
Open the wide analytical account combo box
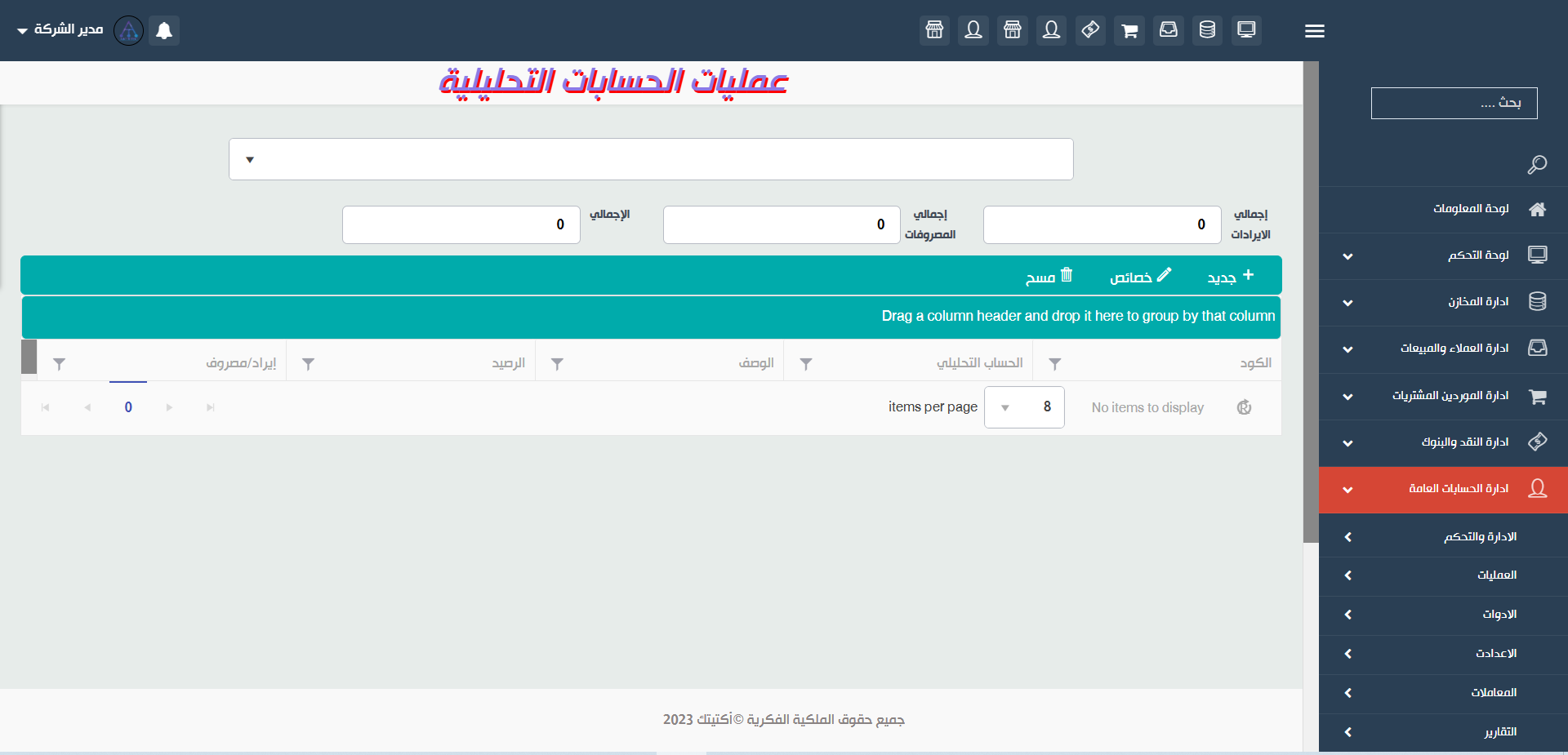[651, 159]
